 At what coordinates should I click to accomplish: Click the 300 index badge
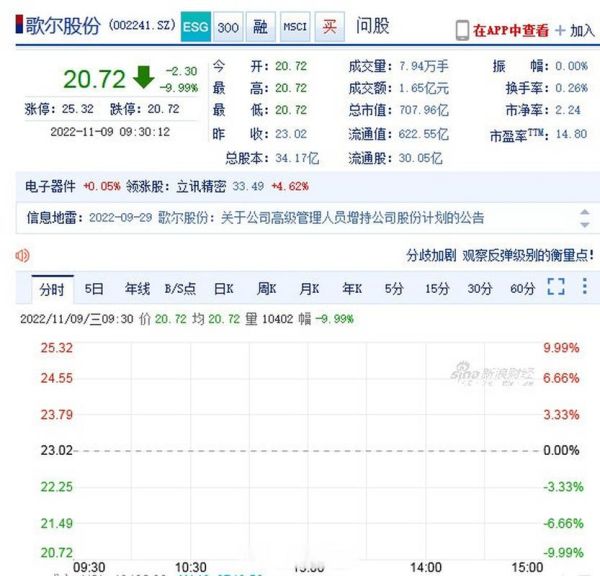click(x=228, y=27)
